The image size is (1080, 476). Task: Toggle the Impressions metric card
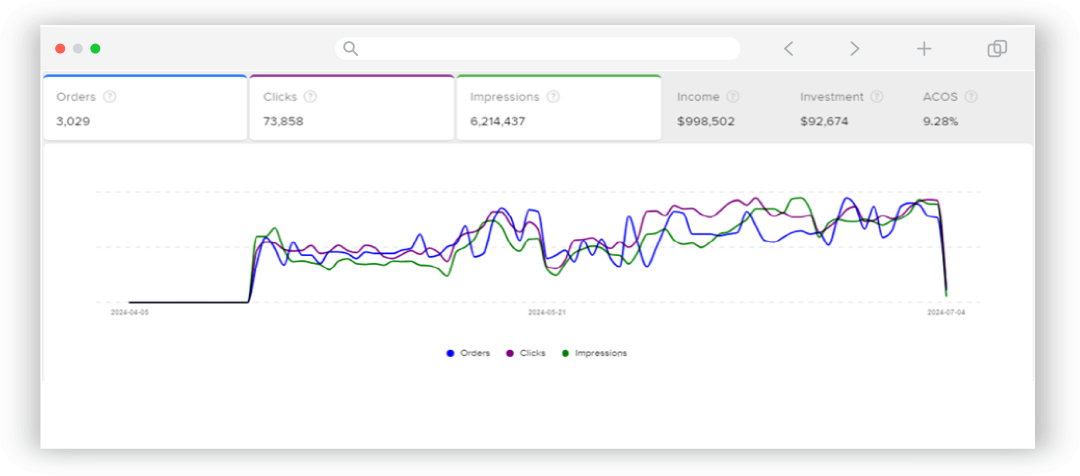coord(558,108)
